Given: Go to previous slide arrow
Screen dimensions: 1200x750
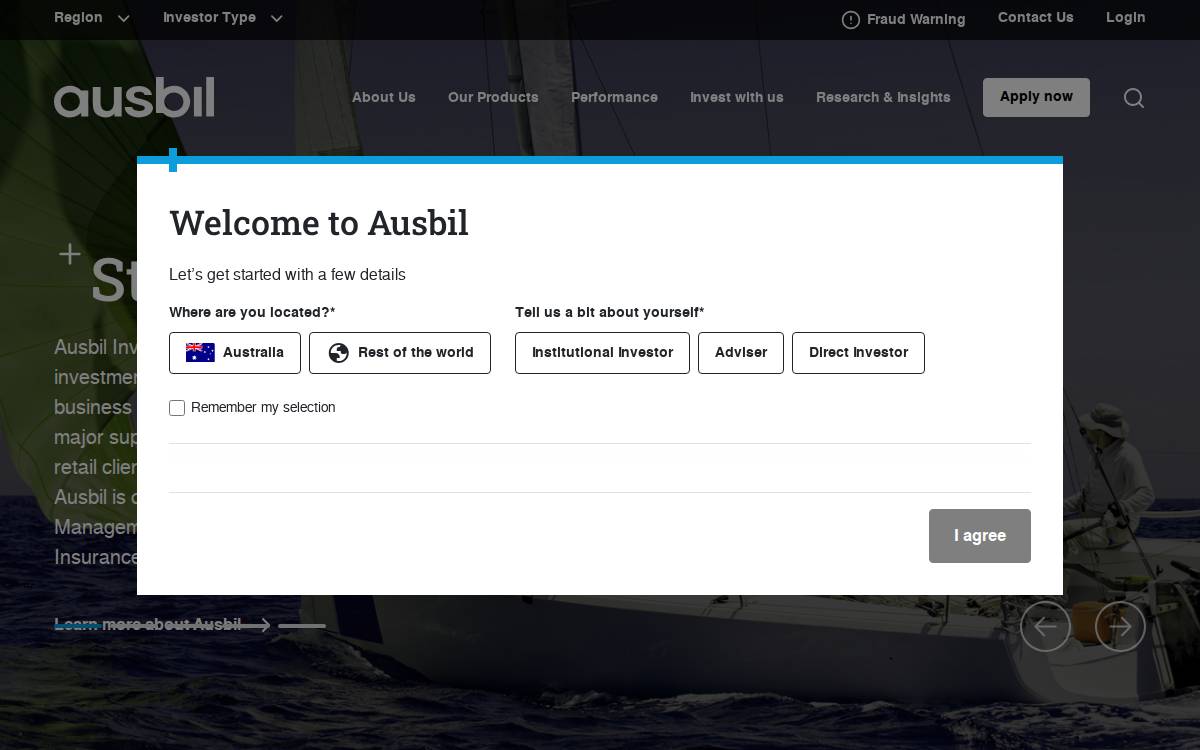Looking at the screenshot, I should pyautogui.click(x=1045, y=627).
